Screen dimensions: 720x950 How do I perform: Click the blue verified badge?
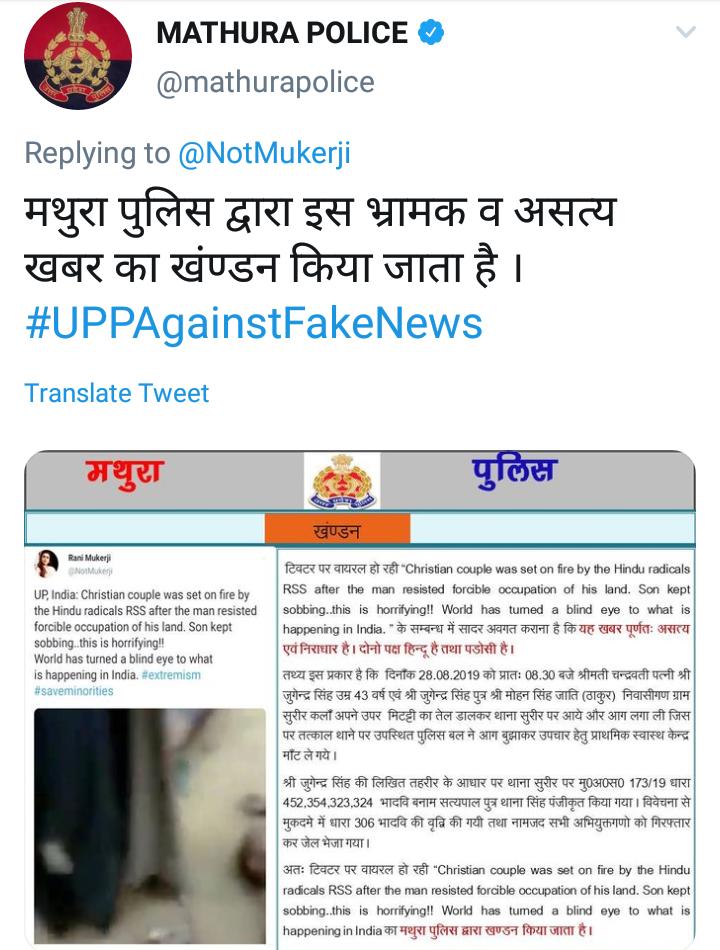point(431,33)
